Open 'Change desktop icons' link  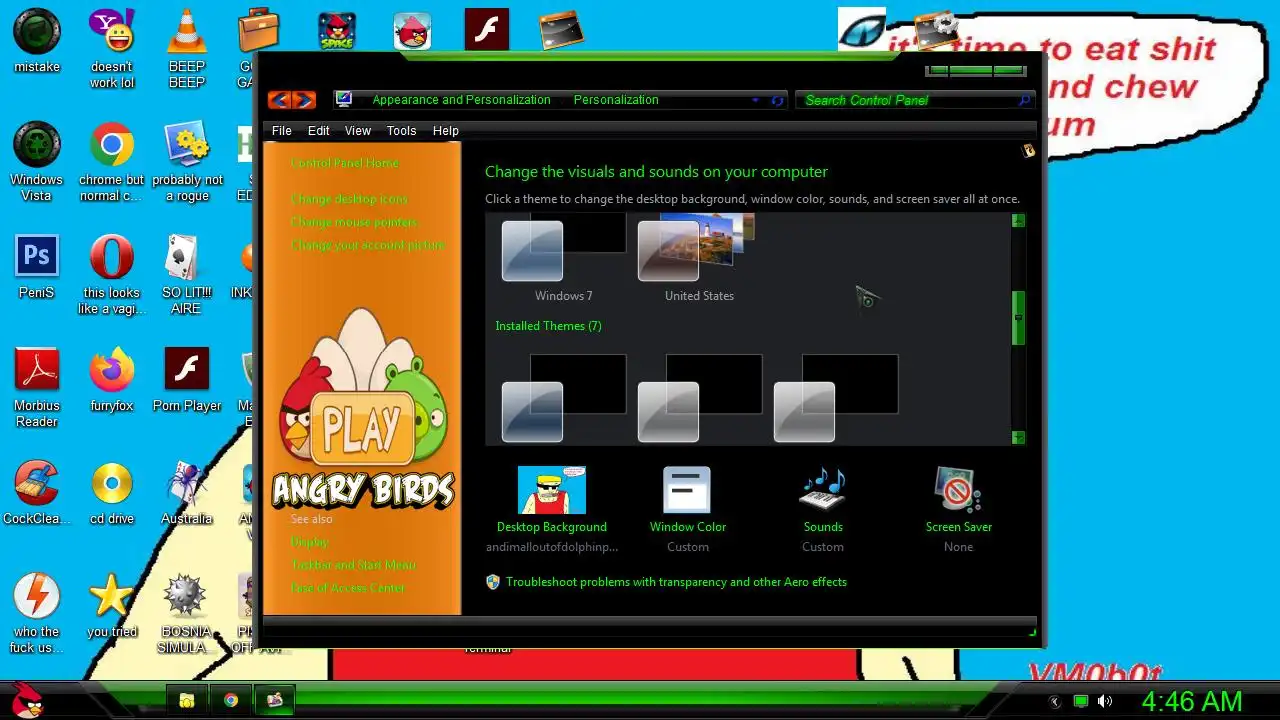click(349, 199)
